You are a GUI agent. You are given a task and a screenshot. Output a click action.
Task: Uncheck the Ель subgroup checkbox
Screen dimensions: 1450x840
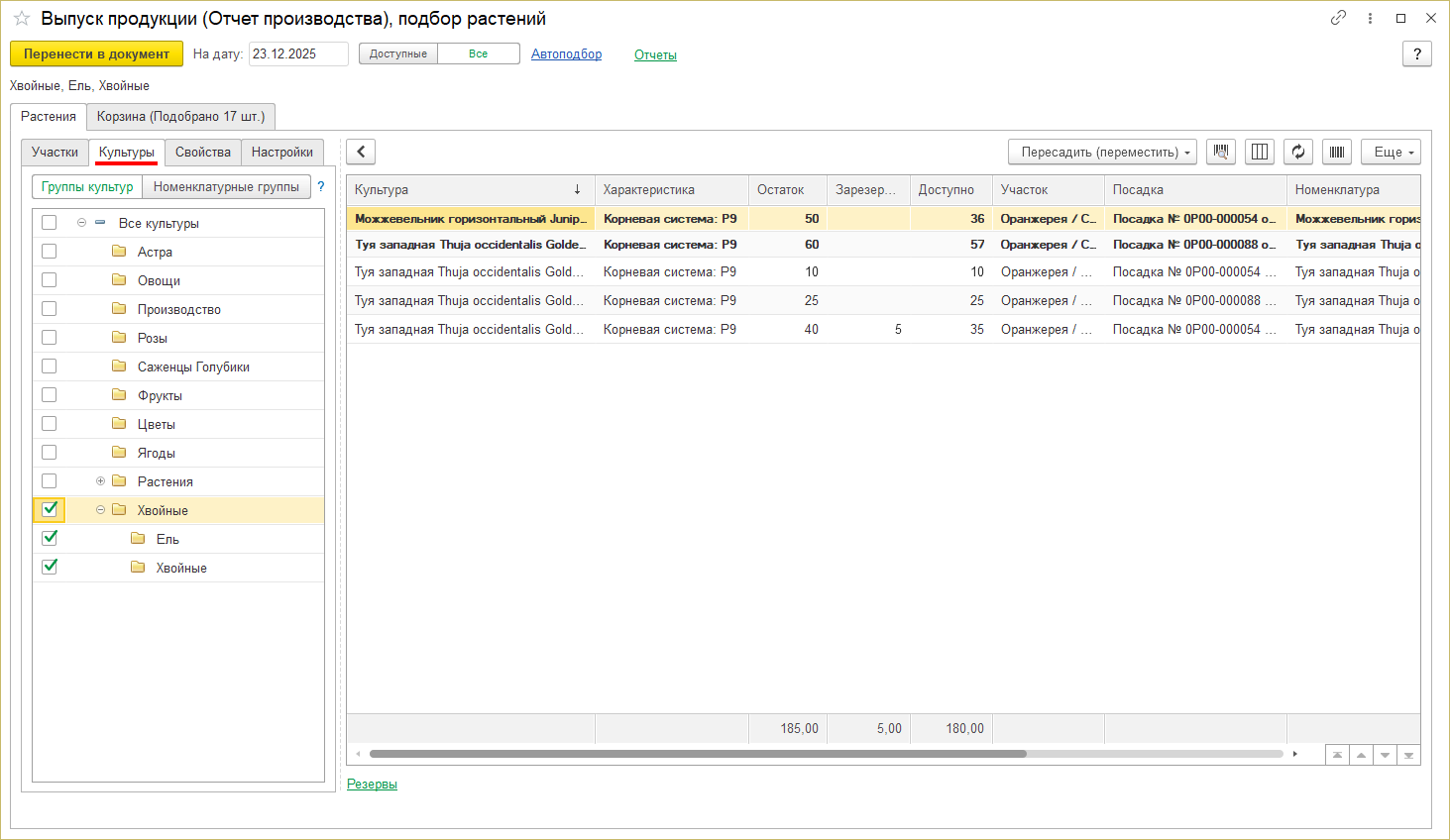point(50,539)
